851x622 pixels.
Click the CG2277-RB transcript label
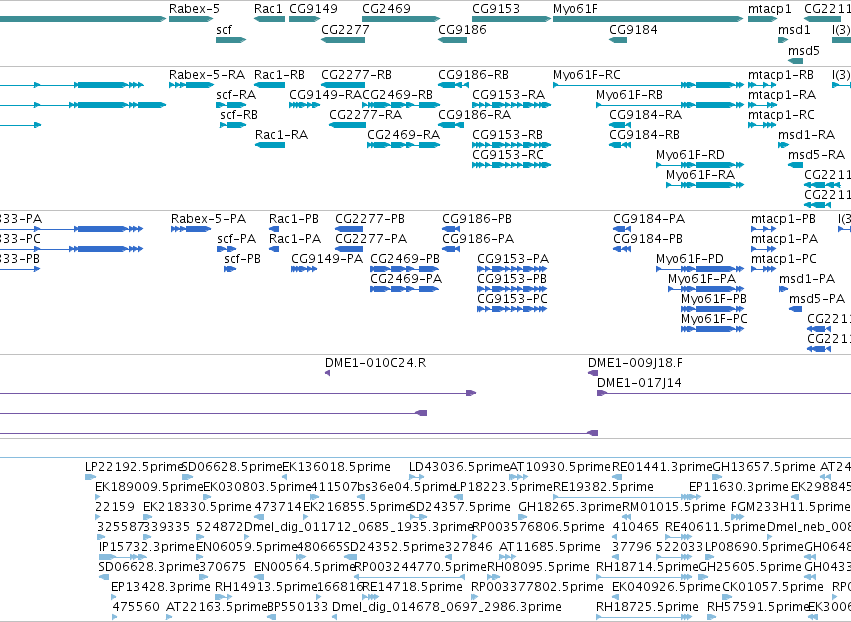(x=357, y=74)
